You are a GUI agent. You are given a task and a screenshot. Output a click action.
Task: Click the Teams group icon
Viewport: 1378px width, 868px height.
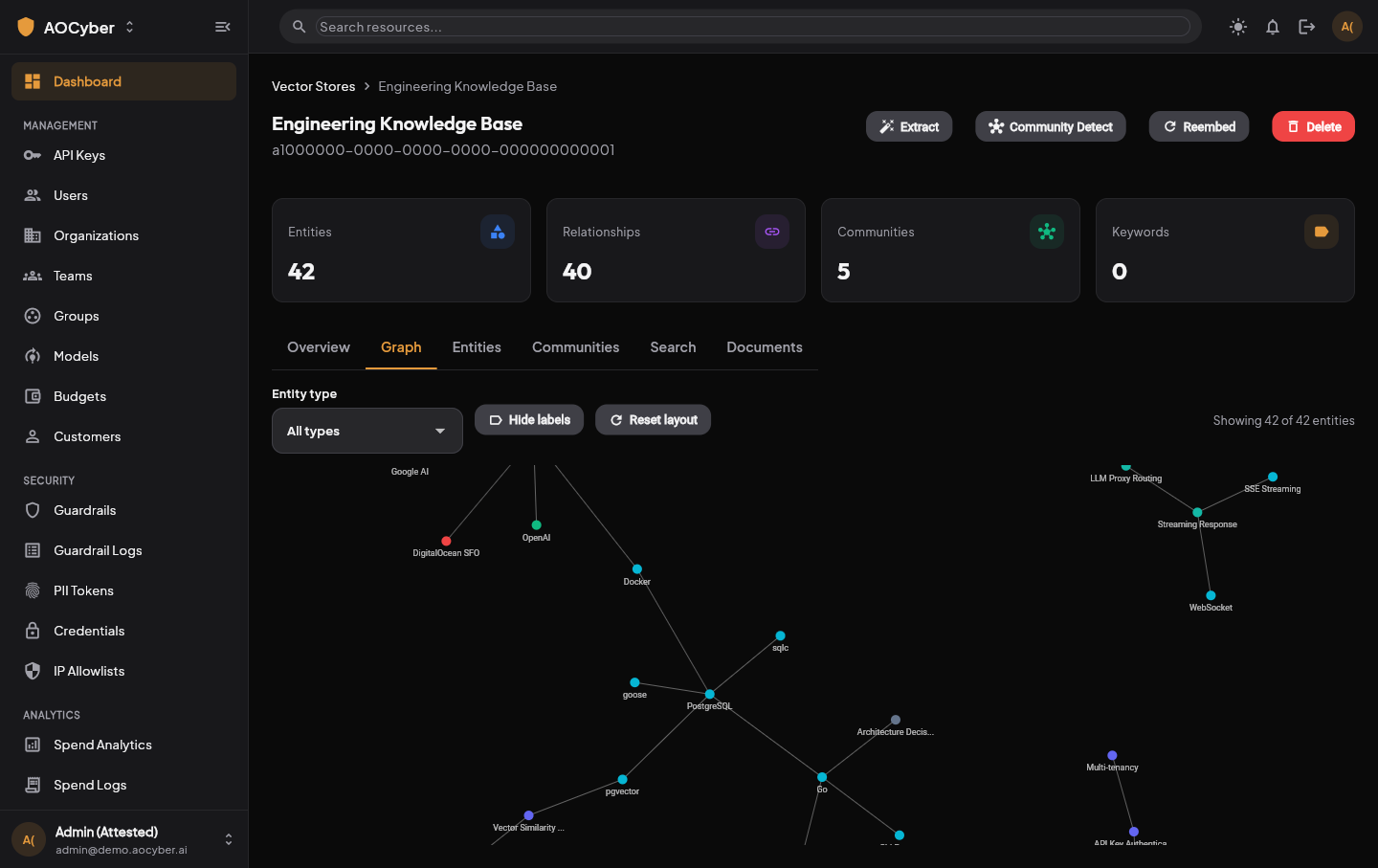coord(33,276)
